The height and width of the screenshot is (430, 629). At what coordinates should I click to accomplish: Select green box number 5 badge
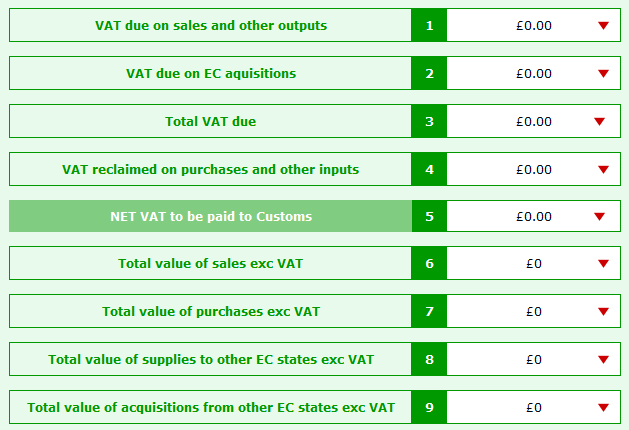coord(429,217)
